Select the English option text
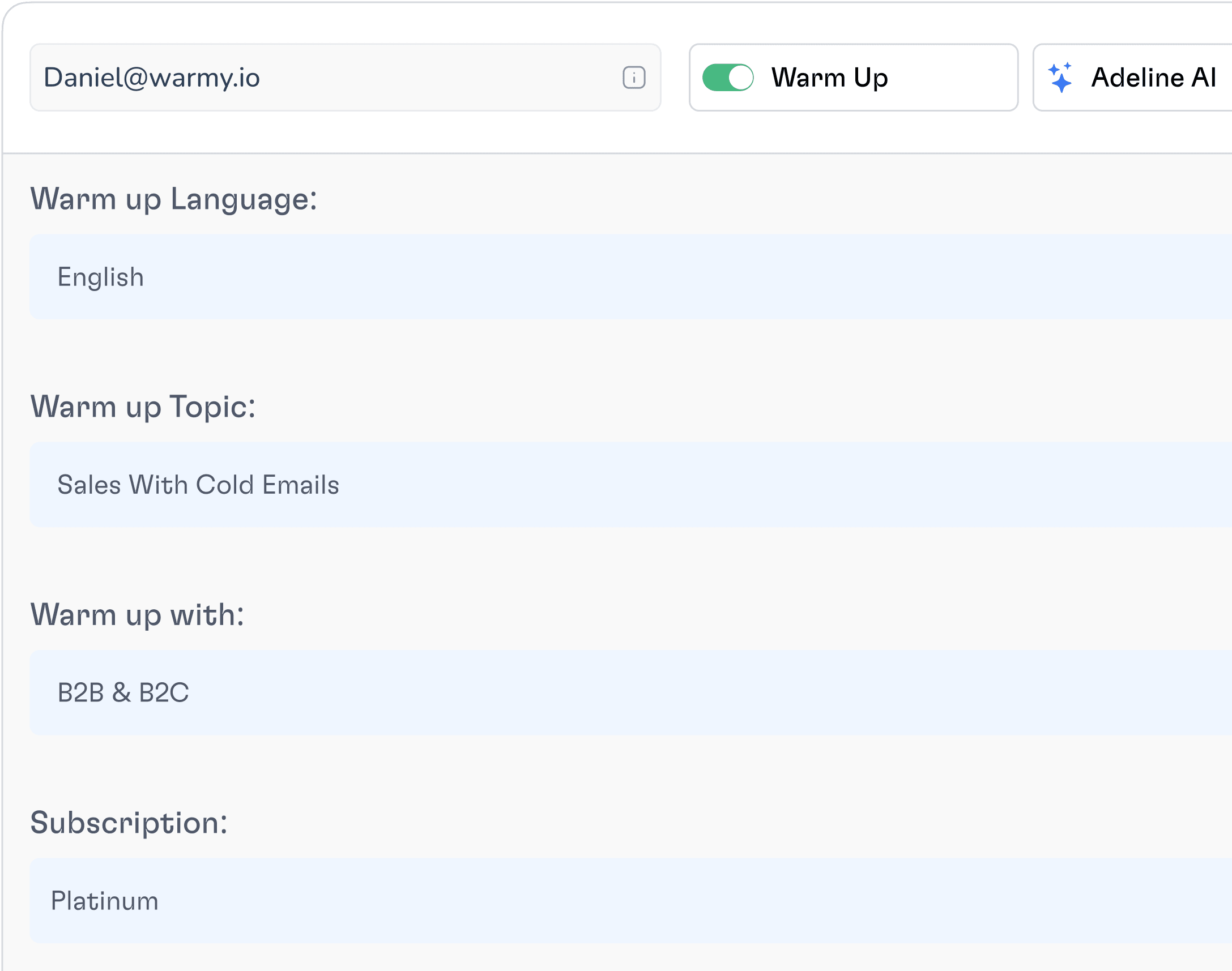Viewport: 1232px width, 971px height. [x=101, y=277]
